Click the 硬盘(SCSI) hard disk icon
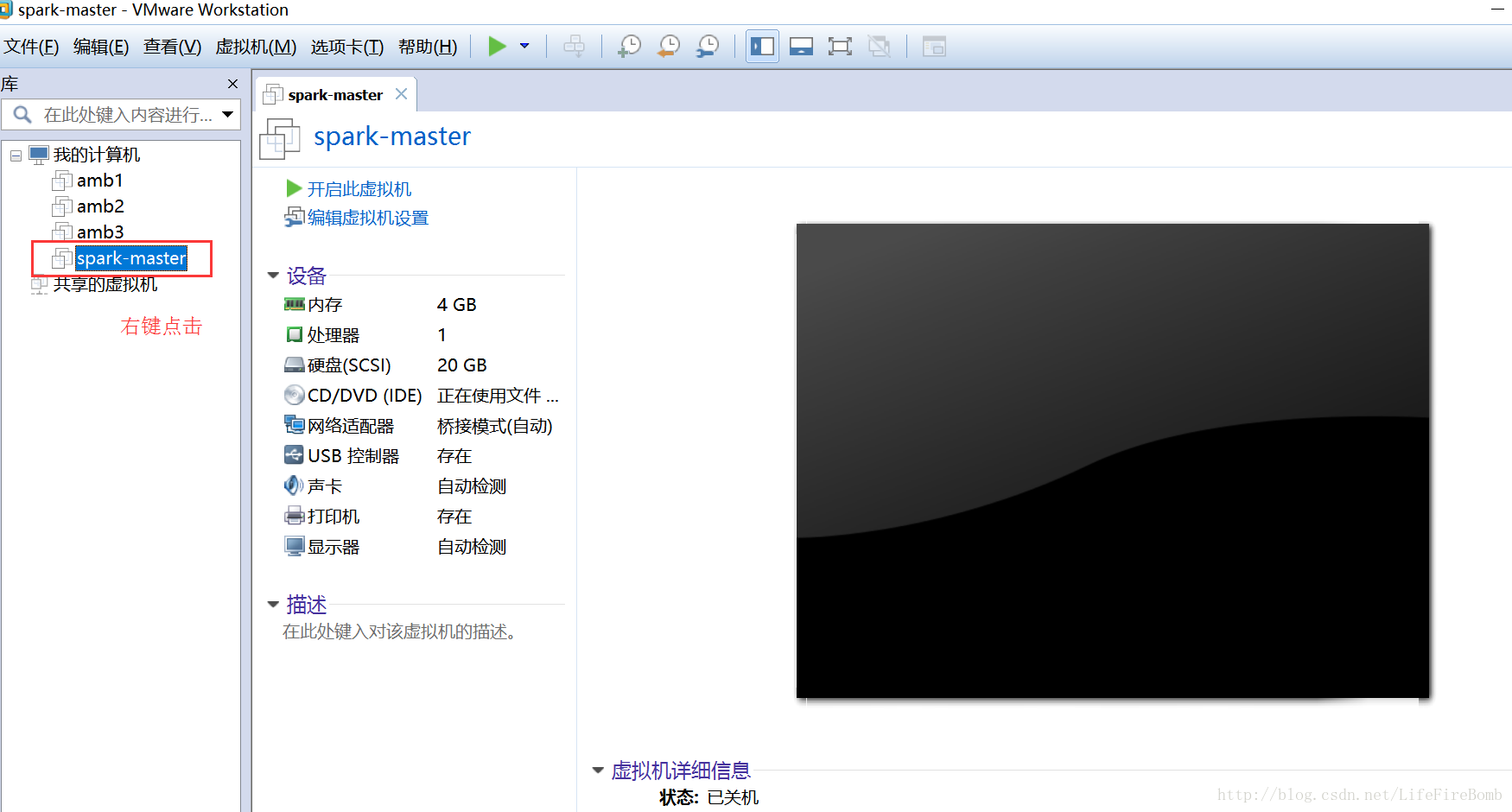This screenshot has width=1512, height=812. point(295,365)
